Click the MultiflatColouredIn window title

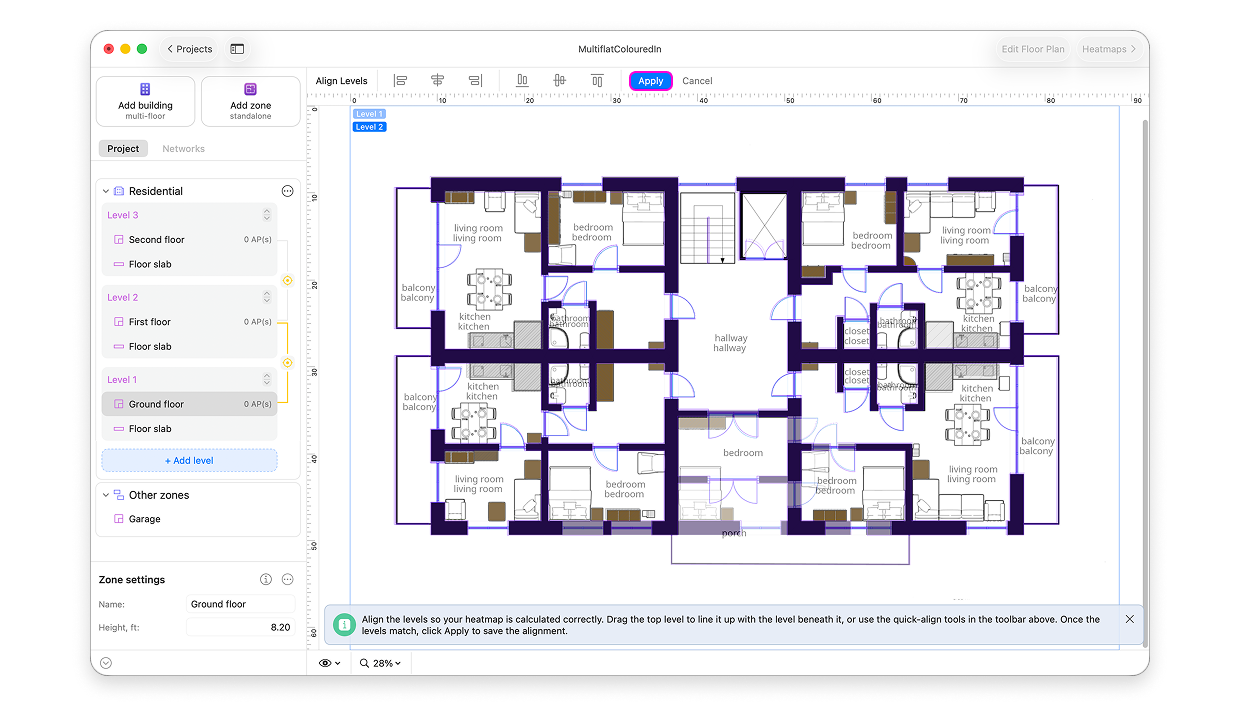[620, 49]
